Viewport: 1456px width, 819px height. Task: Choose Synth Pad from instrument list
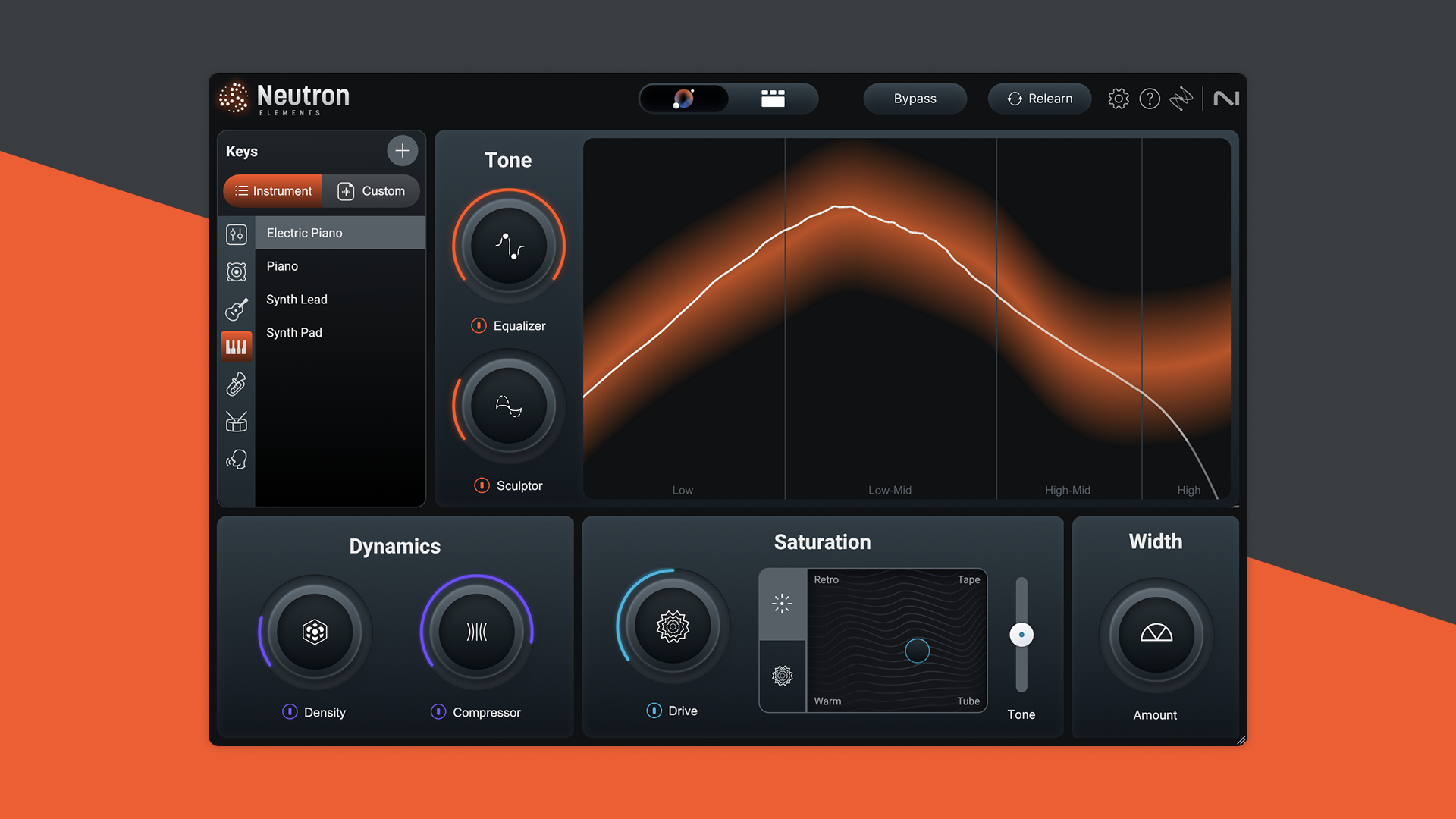coord(294,332)
